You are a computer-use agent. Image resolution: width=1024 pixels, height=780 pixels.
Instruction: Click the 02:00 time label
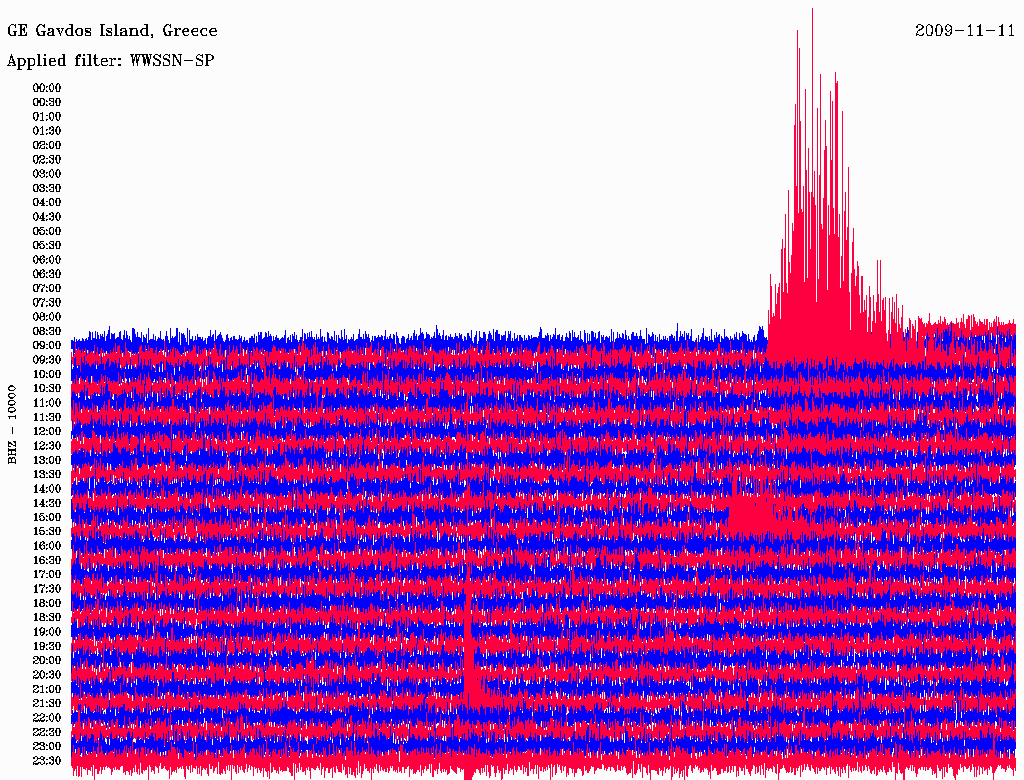point(47,146)
